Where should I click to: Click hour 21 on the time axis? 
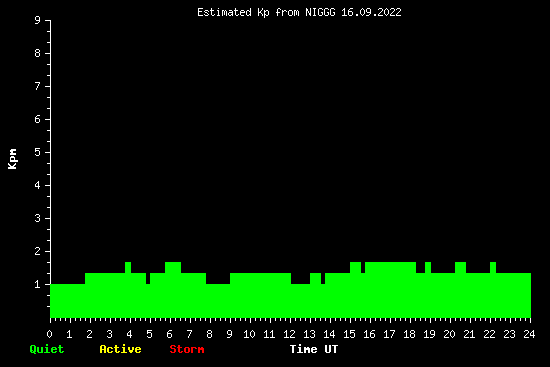(x=469, y=334)
